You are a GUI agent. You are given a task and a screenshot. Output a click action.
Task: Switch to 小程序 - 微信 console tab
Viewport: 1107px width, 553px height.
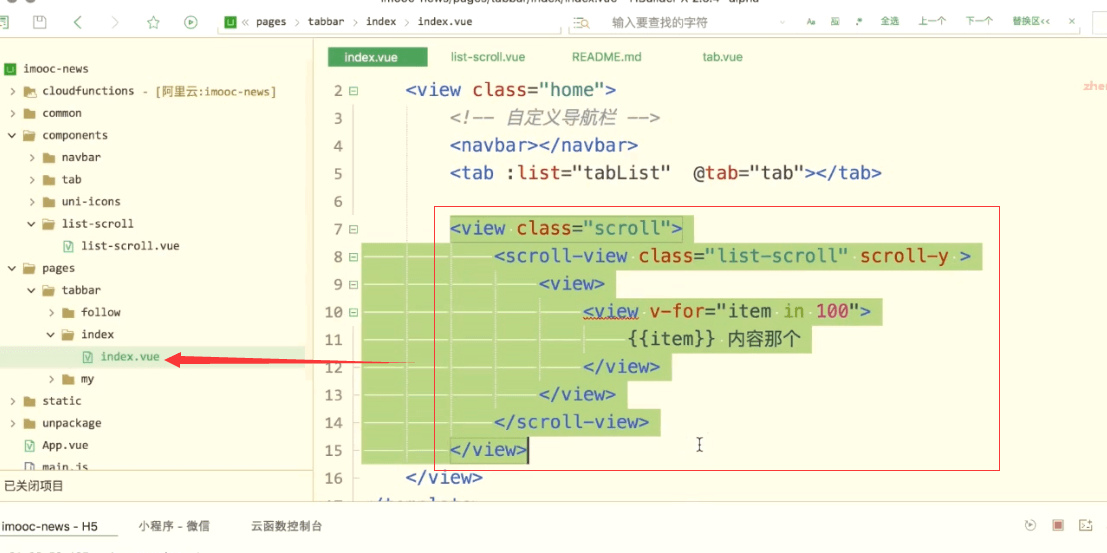click(x=174, y=526)
